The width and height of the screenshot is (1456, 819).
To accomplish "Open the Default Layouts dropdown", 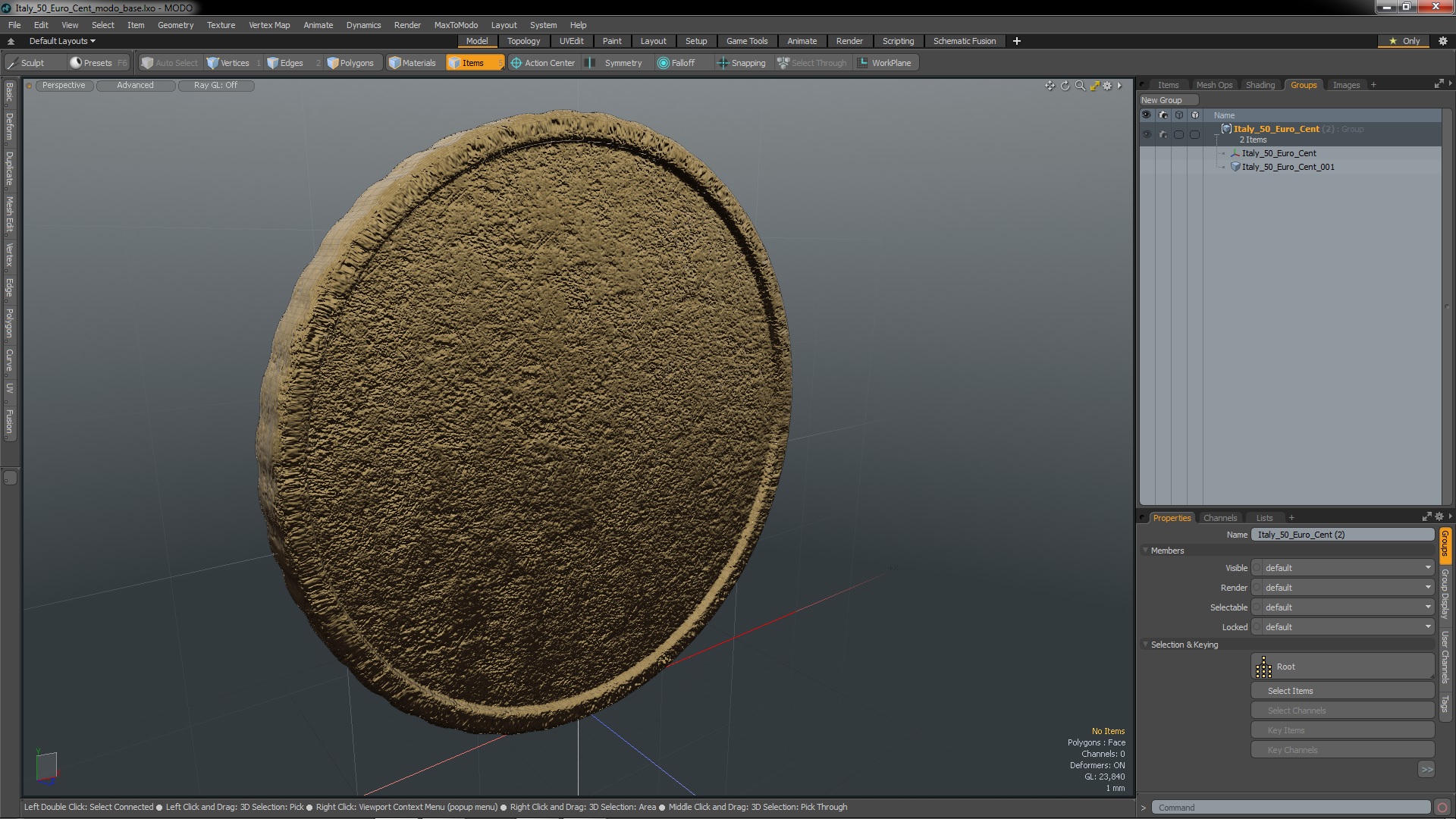I will [62, 41].
